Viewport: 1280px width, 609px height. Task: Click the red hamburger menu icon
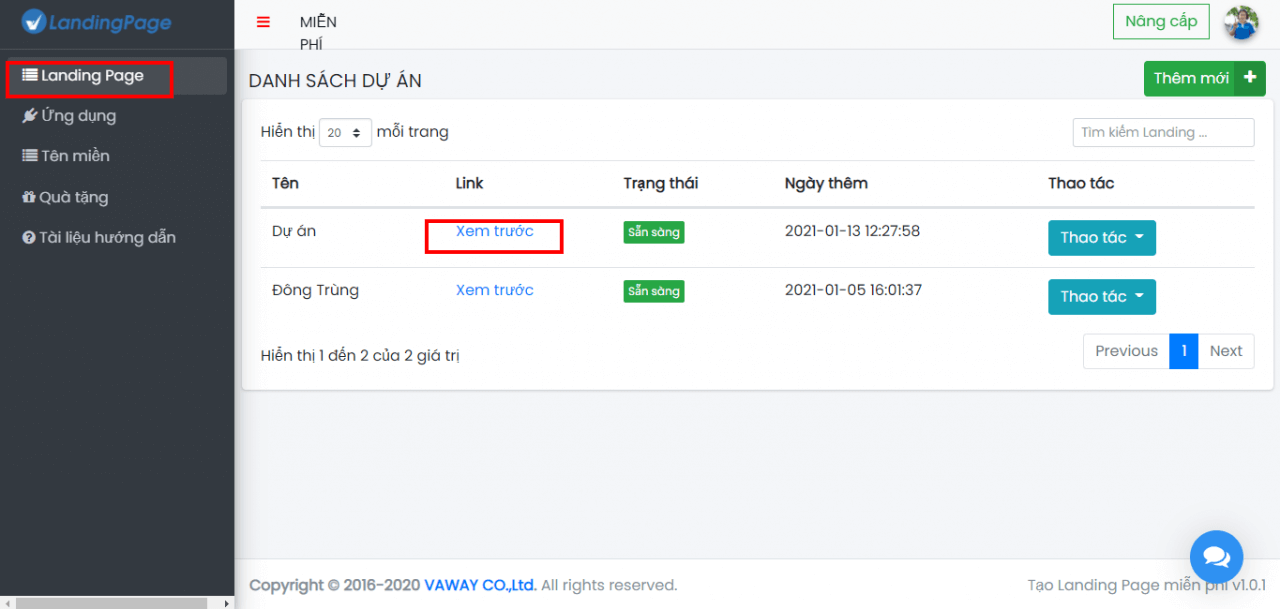263,23
